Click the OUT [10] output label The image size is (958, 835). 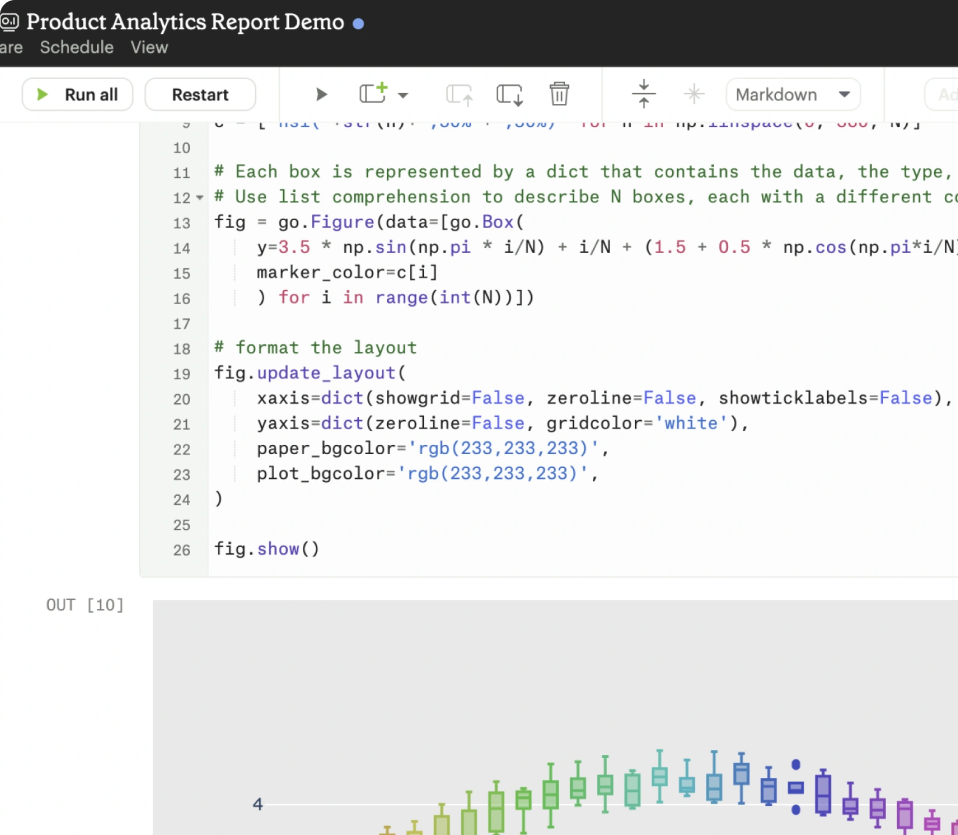[x=85, y=605]
